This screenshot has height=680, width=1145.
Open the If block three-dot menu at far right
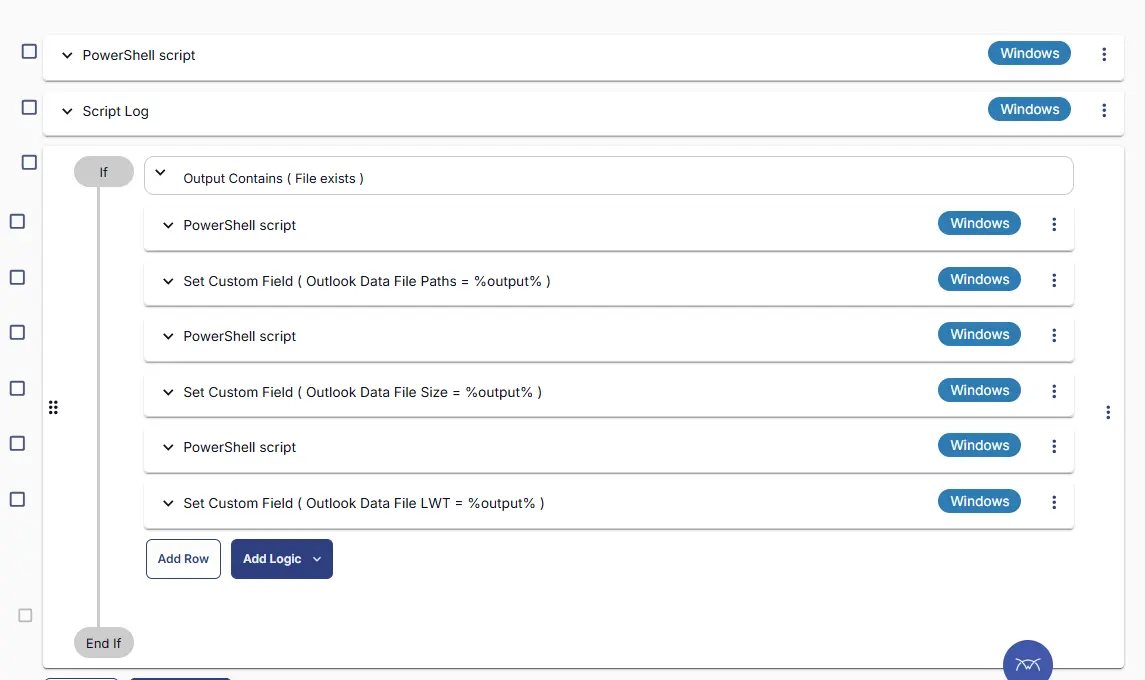[x=1108, y=413]
